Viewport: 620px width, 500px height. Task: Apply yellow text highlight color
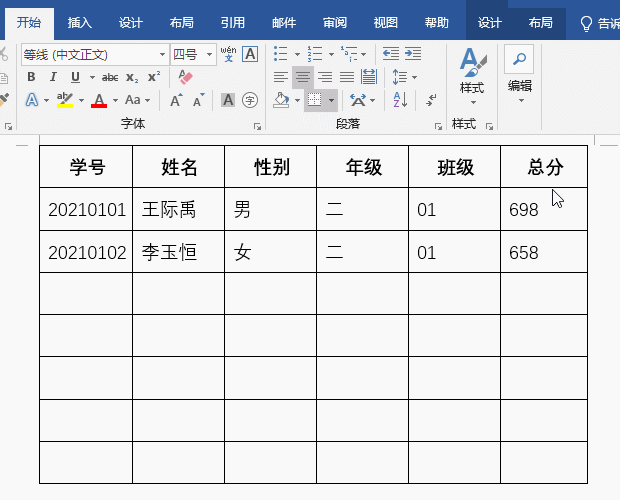[65, 100]
